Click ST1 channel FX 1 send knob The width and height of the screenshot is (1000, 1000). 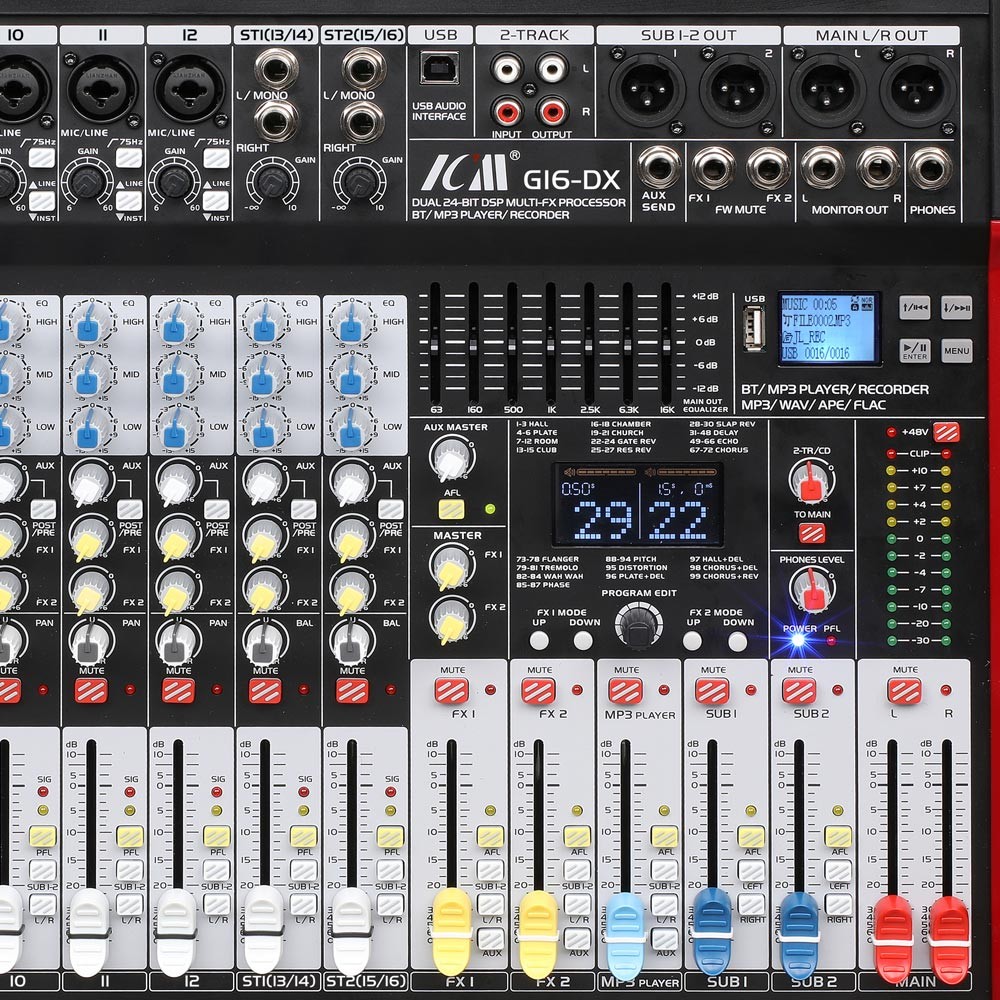coord(264,538)
